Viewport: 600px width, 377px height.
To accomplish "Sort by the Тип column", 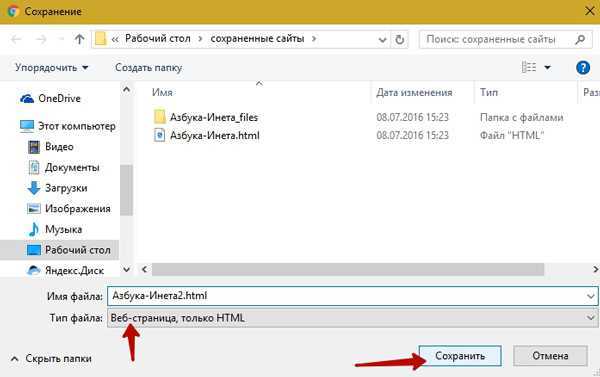I will (x=489, y=92).
